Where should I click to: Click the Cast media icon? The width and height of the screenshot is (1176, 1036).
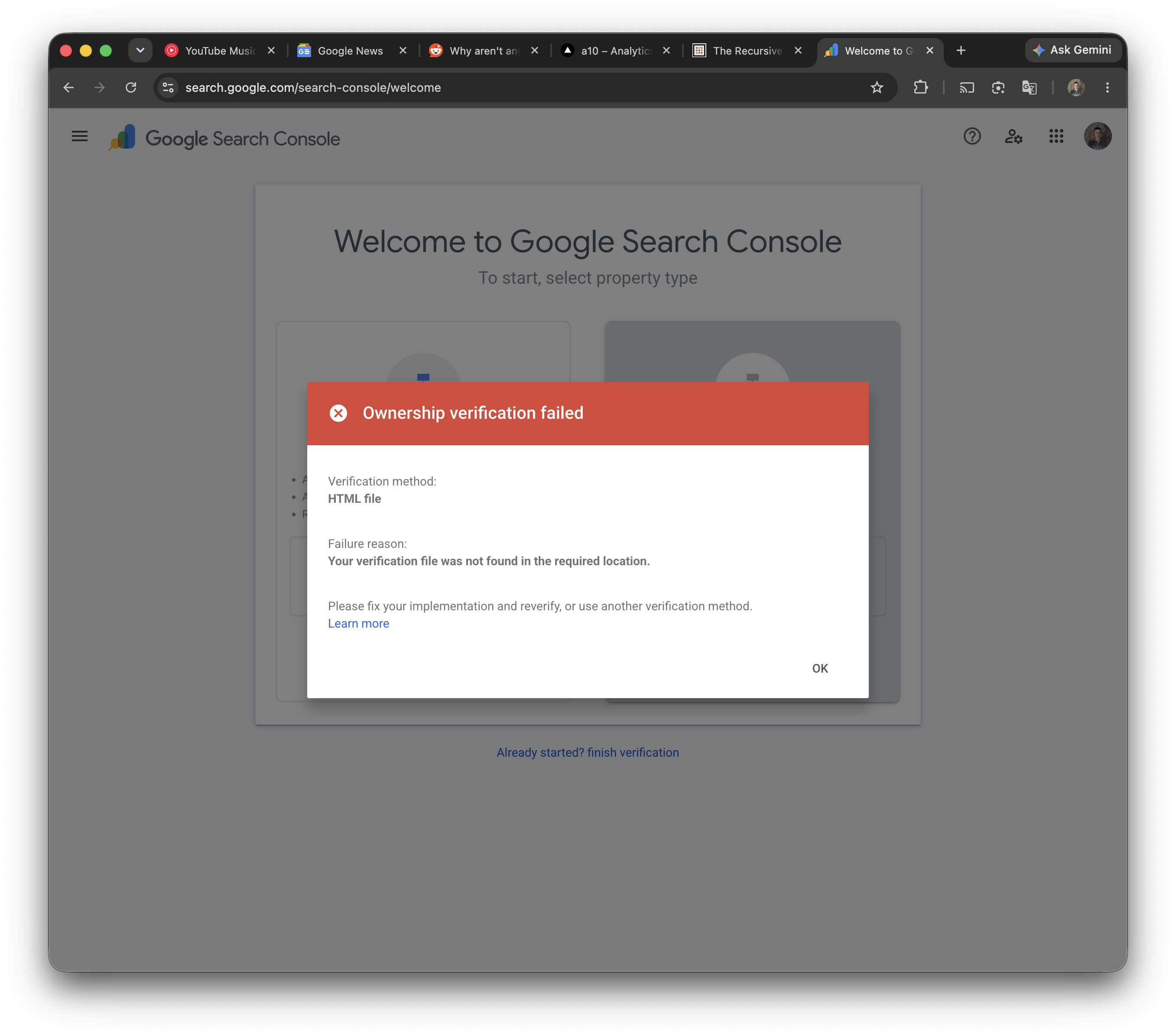pos(967,87)
